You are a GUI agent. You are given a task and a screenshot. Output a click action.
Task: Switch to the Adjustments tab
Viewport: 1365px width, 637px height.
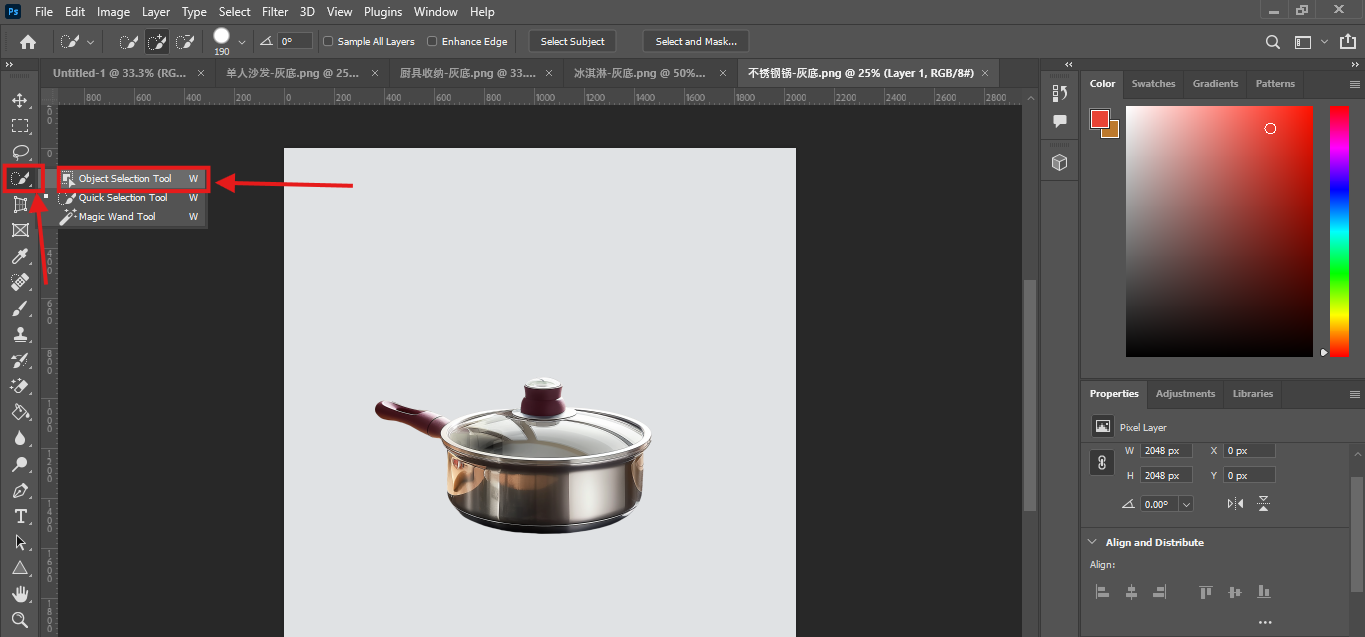pos(1185,394)
